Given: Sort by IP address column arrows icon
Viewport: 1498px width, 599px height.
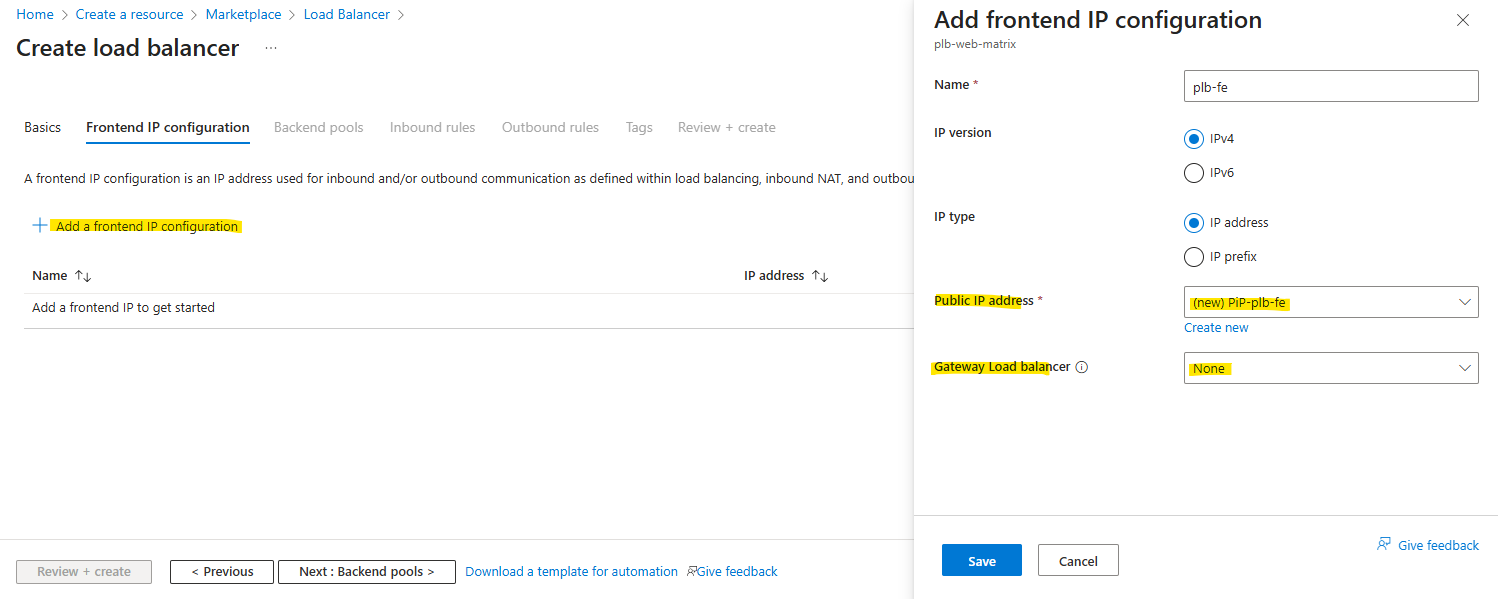Looking at the screenshot, I should click(820, 276).
